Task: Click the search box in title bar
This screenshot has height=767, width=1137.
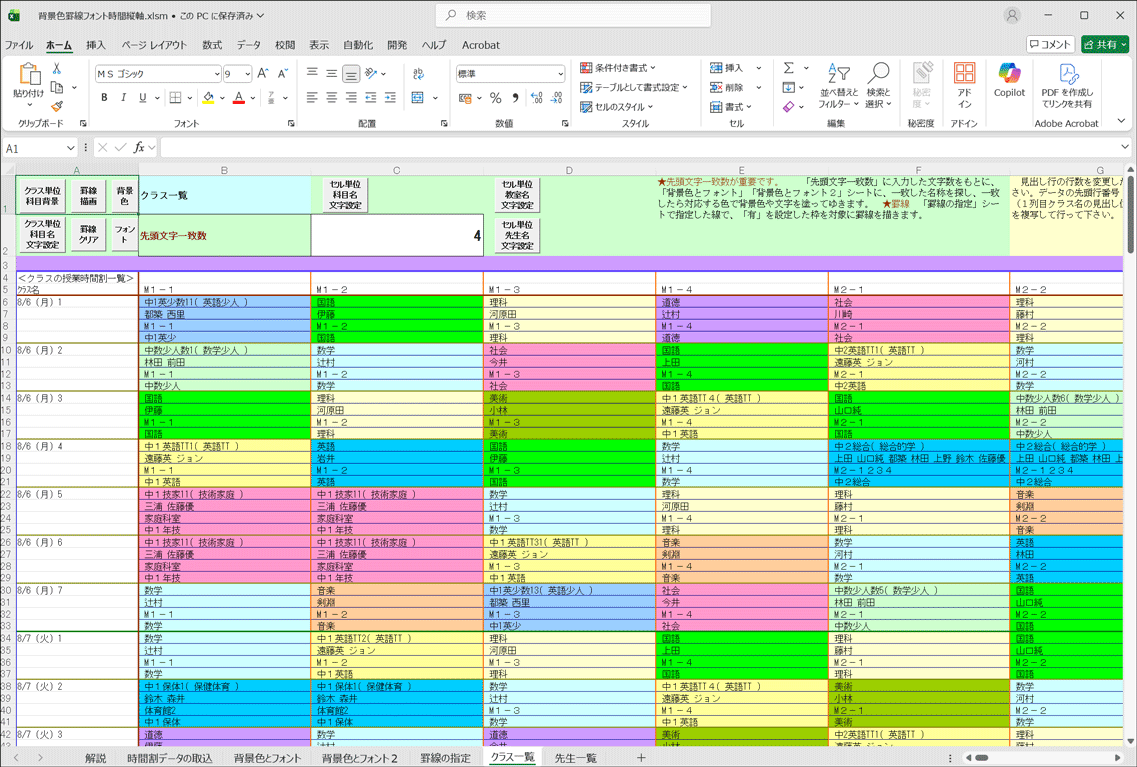Action: pyautogui.click(x=573, y=15)
